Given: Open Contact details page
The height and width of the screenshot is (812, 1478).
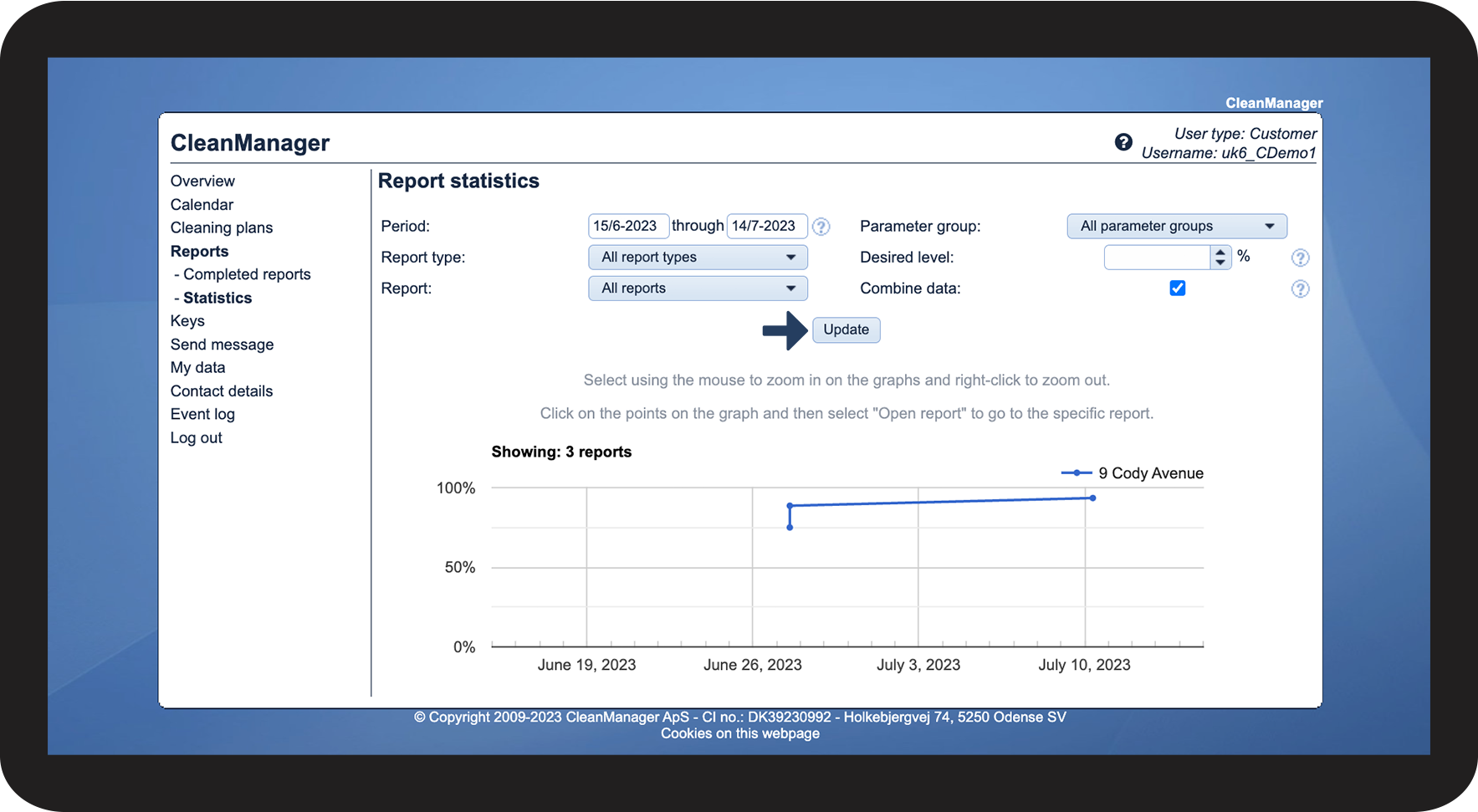Looking at the screenshot, I should tap(222, 391).
